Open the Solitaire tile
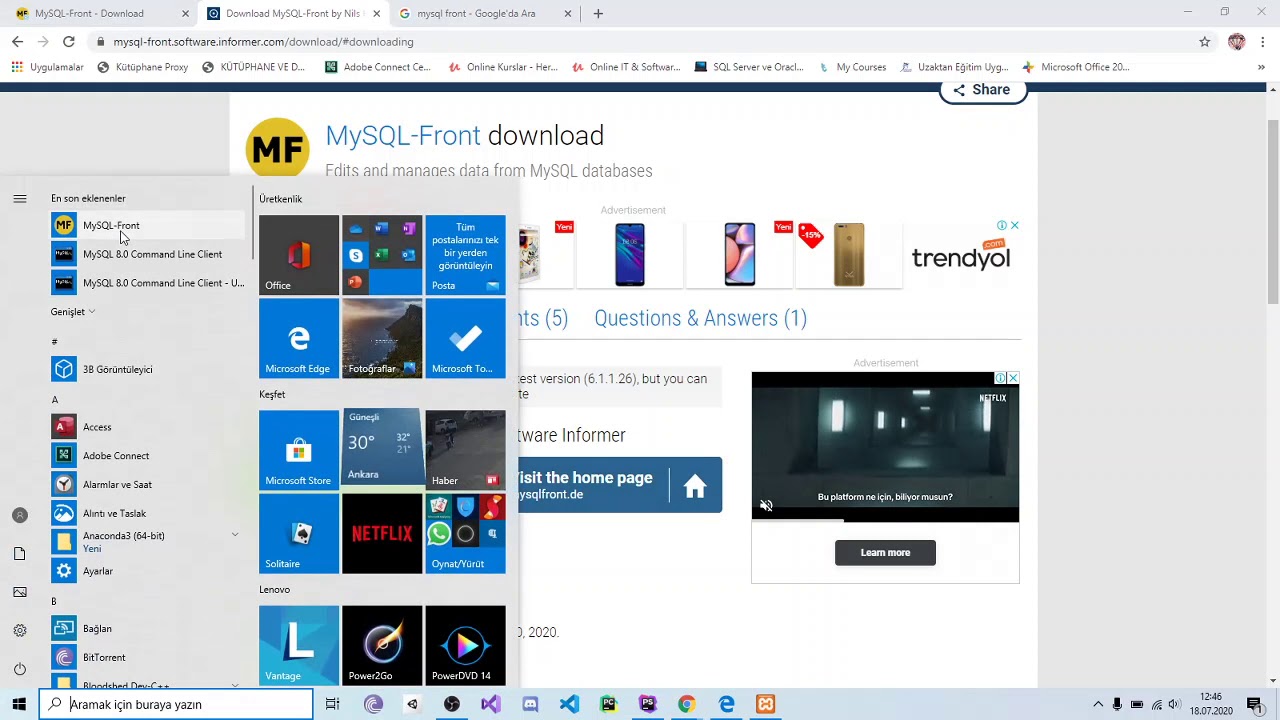This screenshot has width=1280, height=720. coord(299,533)
